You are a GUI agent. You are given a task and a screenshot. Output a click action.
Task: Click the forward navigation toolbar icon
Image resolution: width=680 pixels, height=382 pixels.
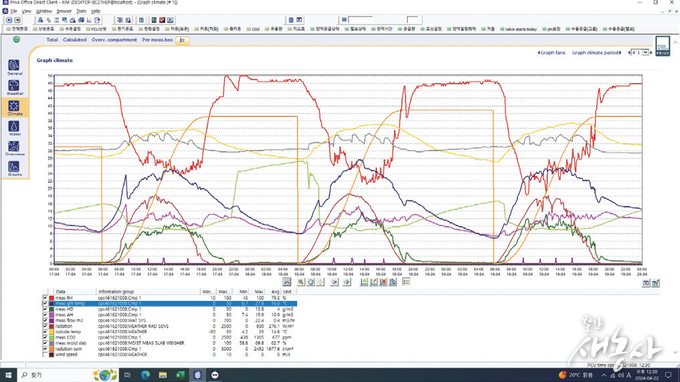17,20
